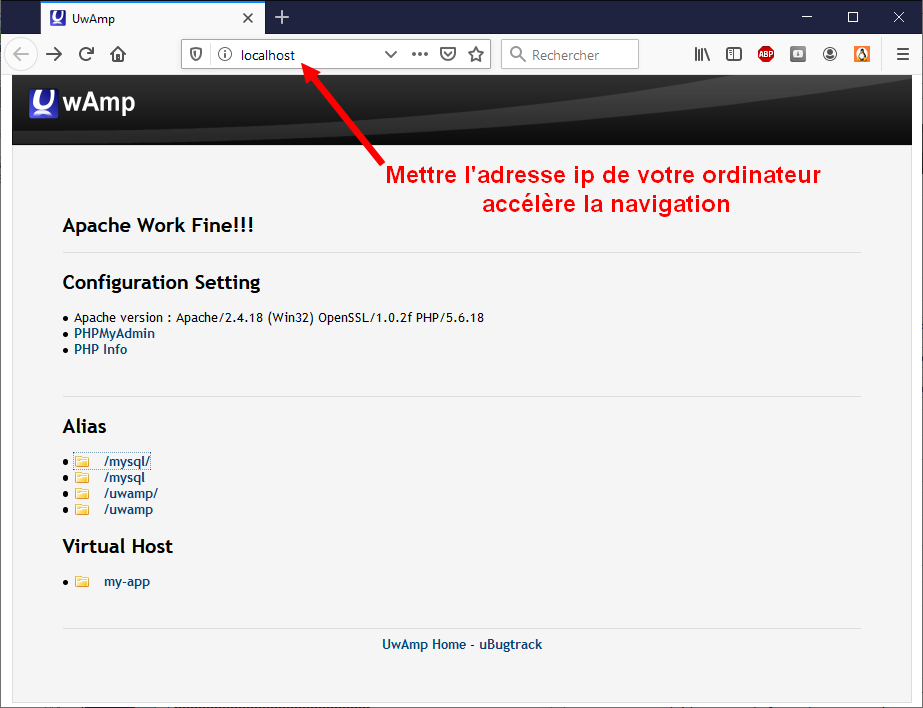The image size is (923, 708).
Task: Open the Firefox hamburger menu
Action: 903,54
